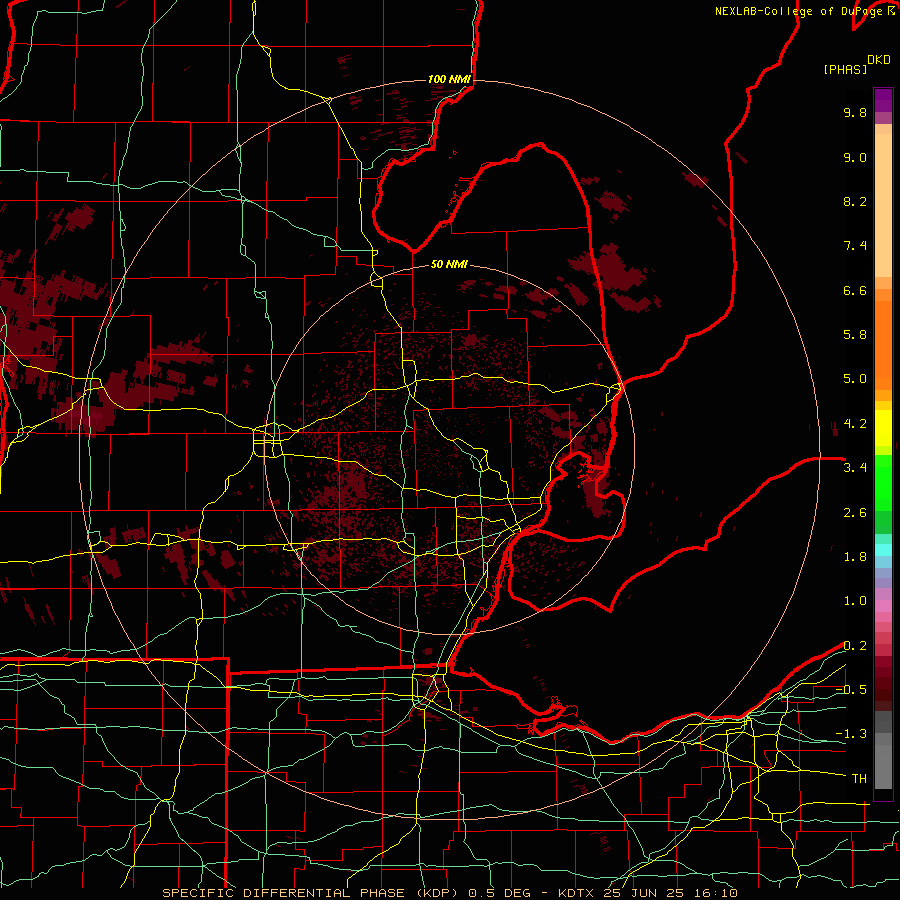Click the 100 NMI range ring label

[449, 79]
